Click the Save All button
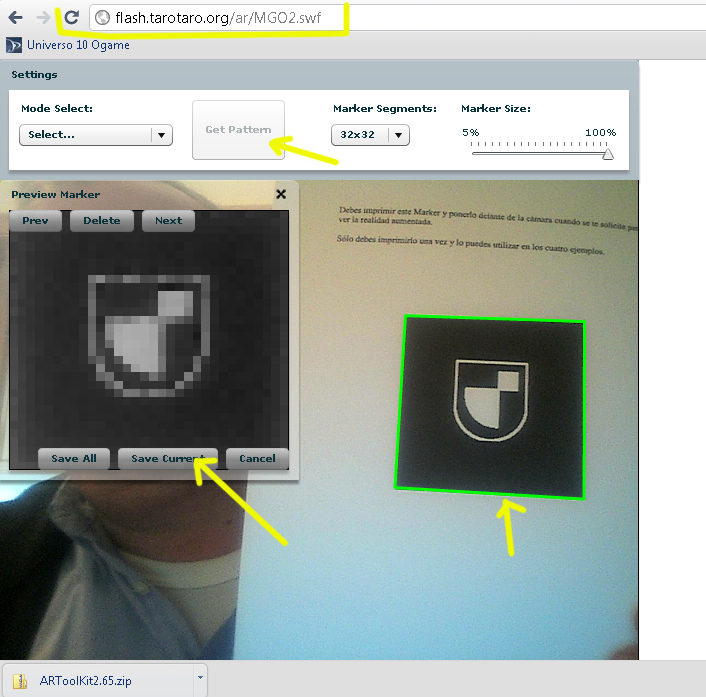Screen dimensions: 706x697 [x=74, y=458]
